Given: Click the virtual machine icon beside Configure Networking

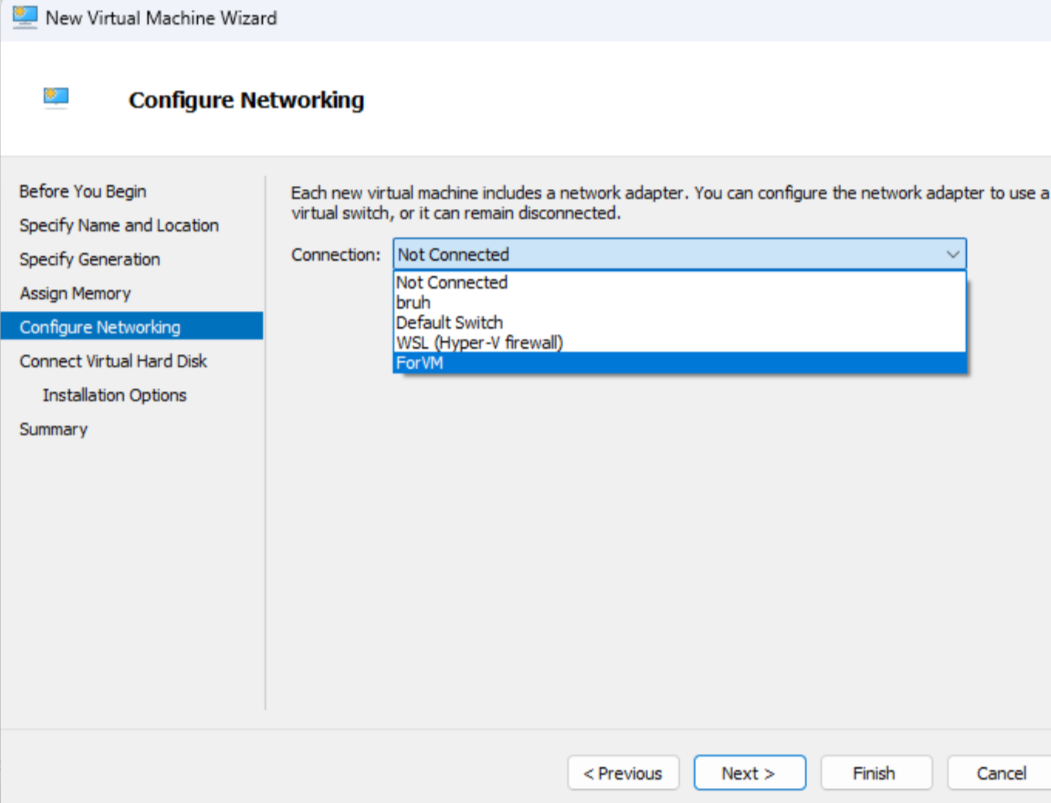Looking at the screenshot, I should coord(56,97).
